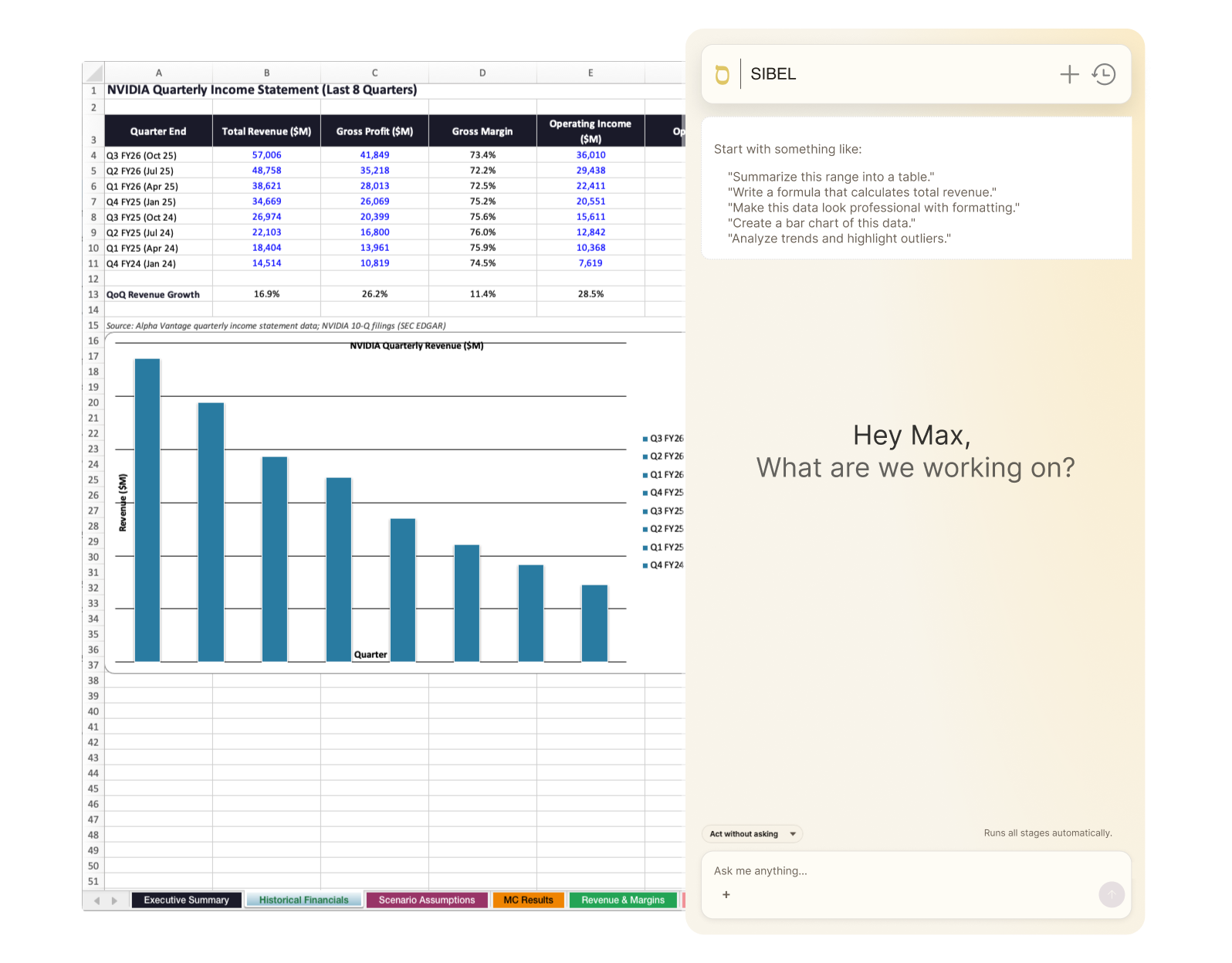Screen dimensions: 1232x963
Task: Open the Scenario Assumptions sheet tab
Action: (426, 900)
